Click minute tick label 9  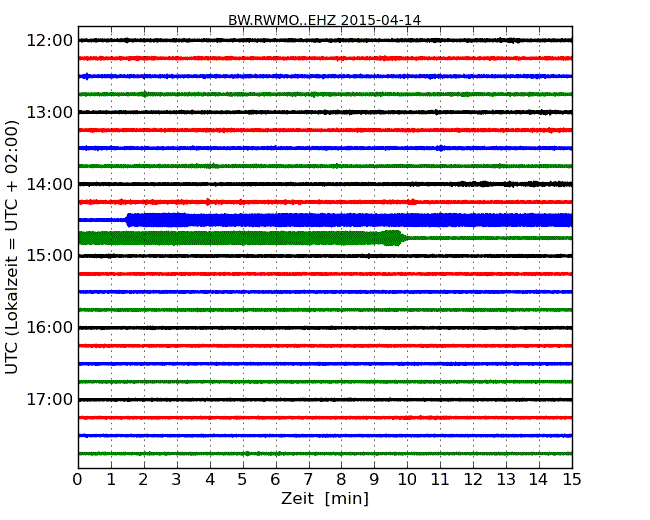pos(374,479)
